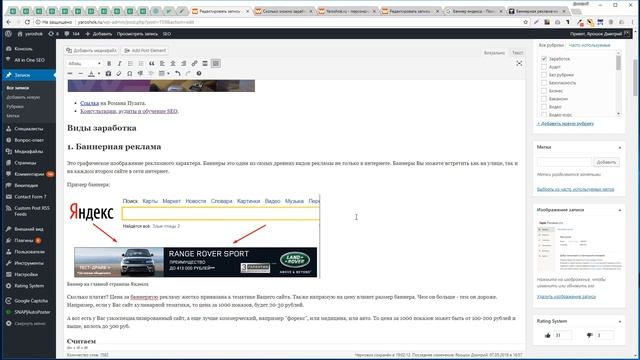
Task: Undo the last edit
Action: coord(178,73)
